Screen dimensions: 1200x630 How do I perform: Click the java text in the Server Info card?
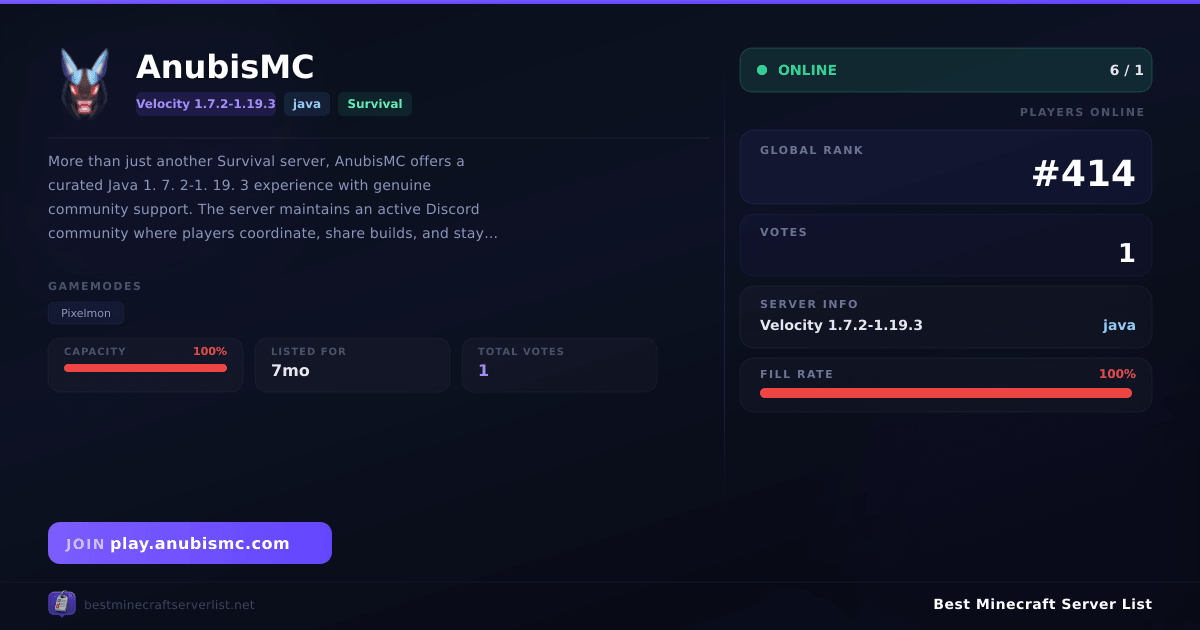1119,325
